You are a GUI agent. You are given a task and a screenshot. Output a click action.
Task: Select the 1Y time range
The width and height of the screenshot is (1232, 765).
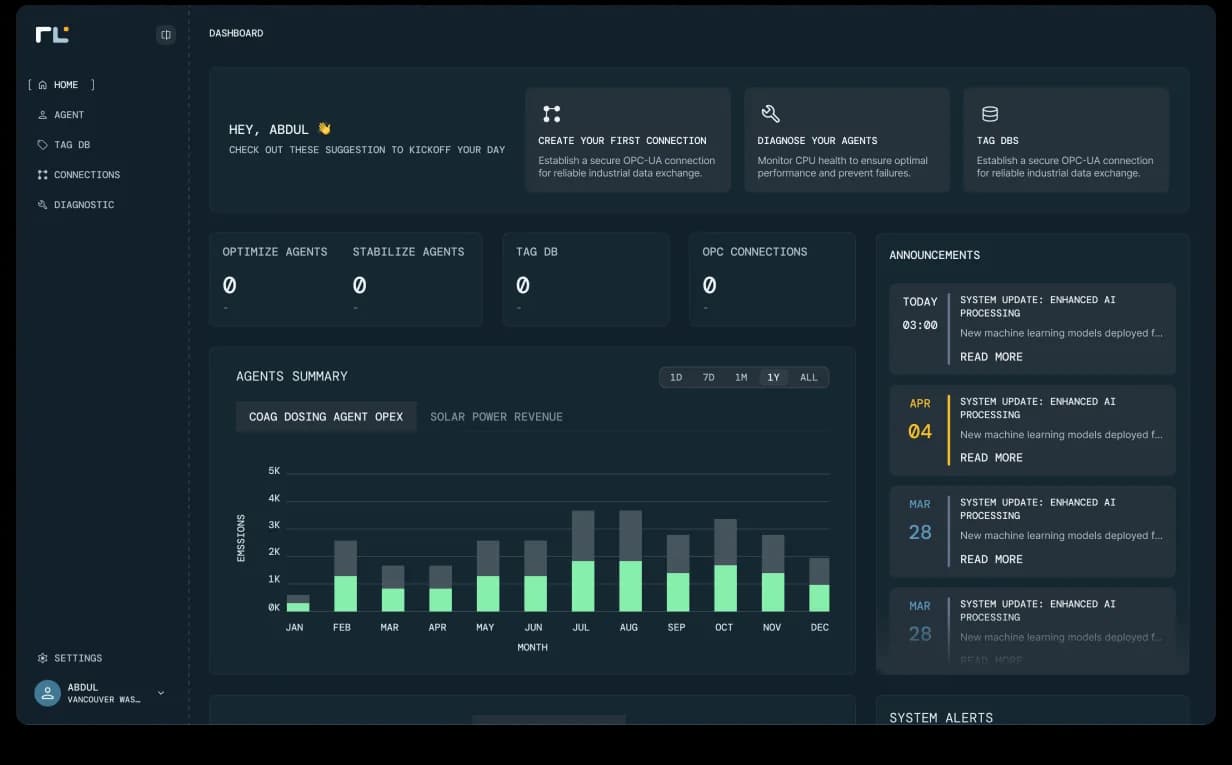[773, 377]
